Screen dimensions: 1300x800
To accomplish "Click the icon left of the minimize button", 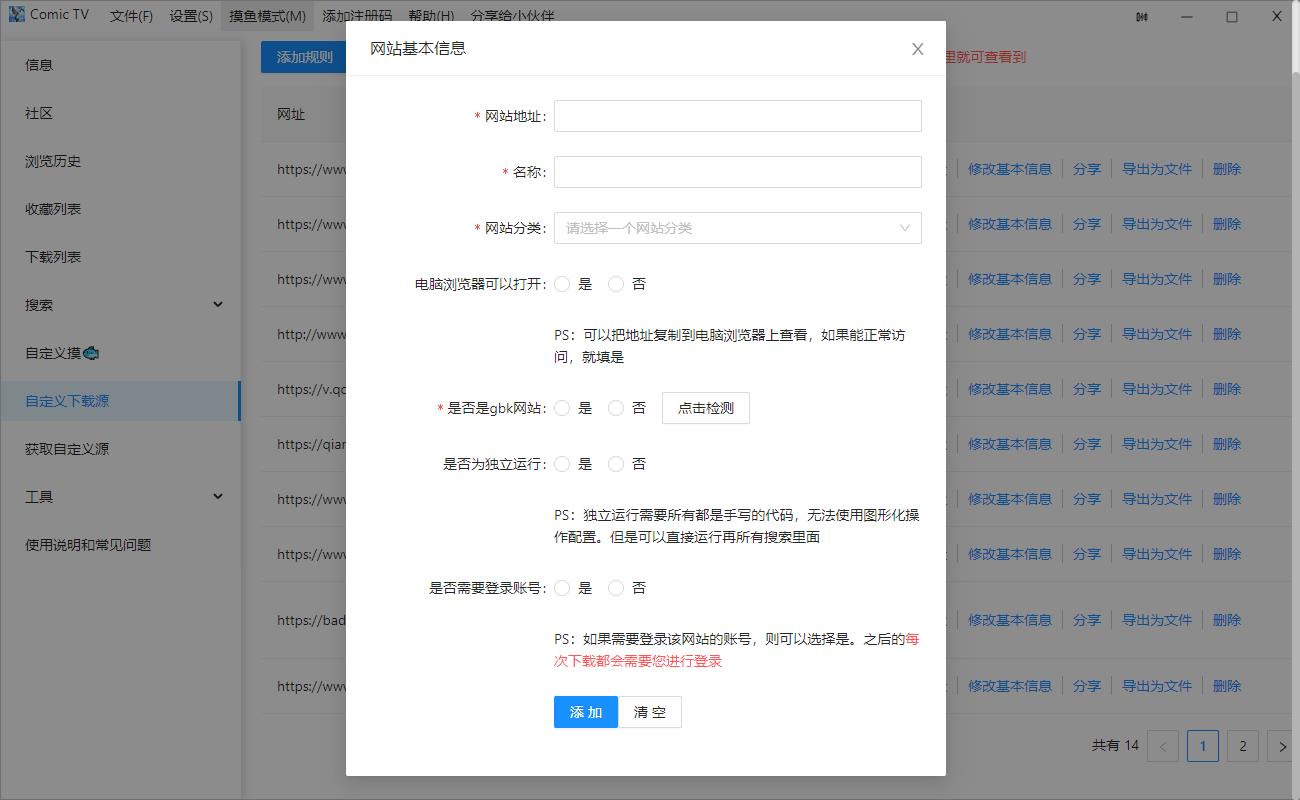I will [x=1142, y=16].
